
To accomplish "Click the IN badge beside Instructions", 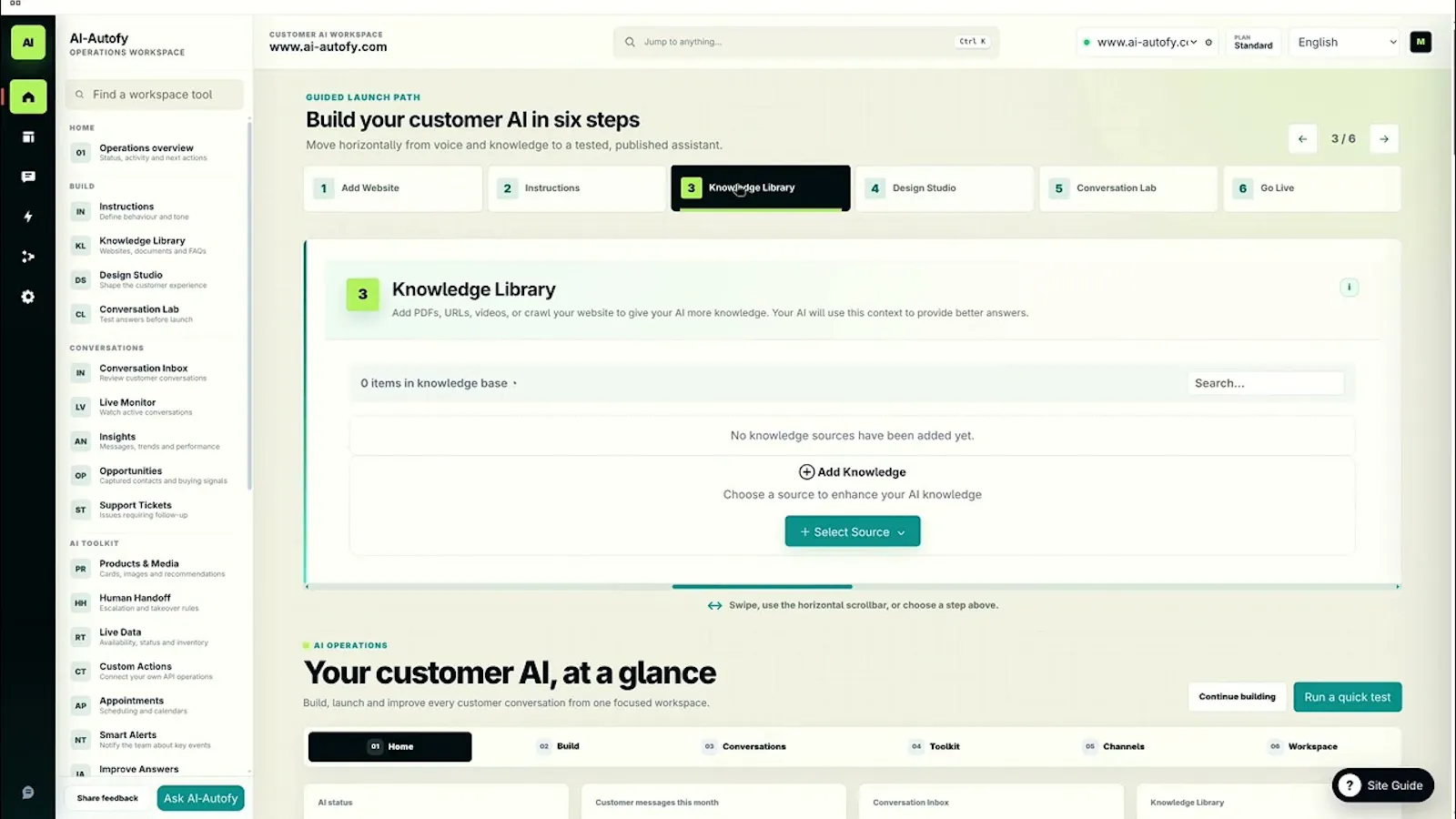I will pos(81,211).
